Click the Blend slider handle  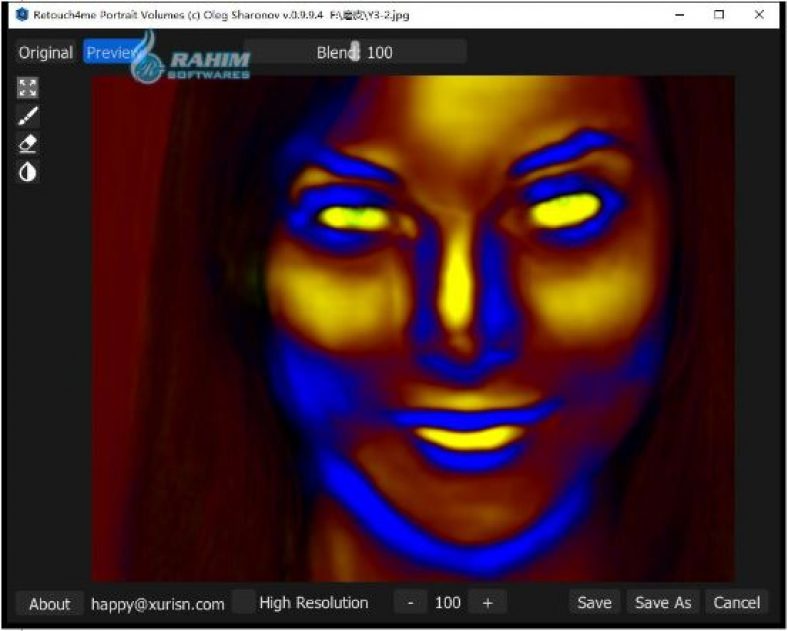coord(355,52)
